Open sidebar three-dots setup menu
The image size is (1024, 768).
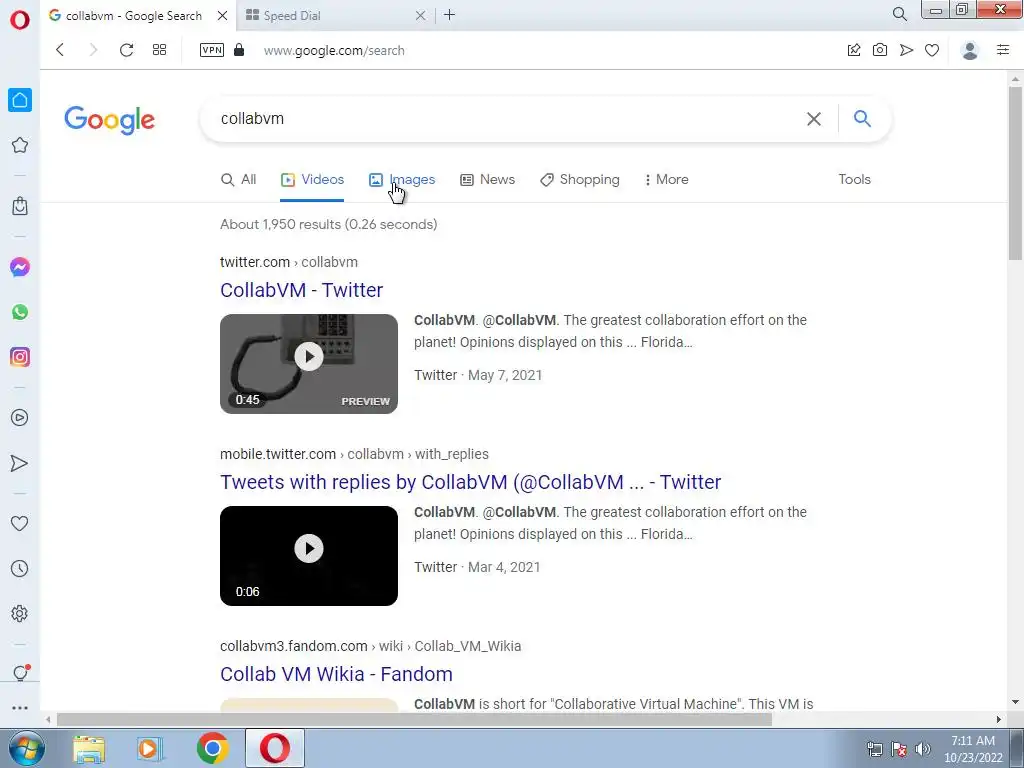20,708
